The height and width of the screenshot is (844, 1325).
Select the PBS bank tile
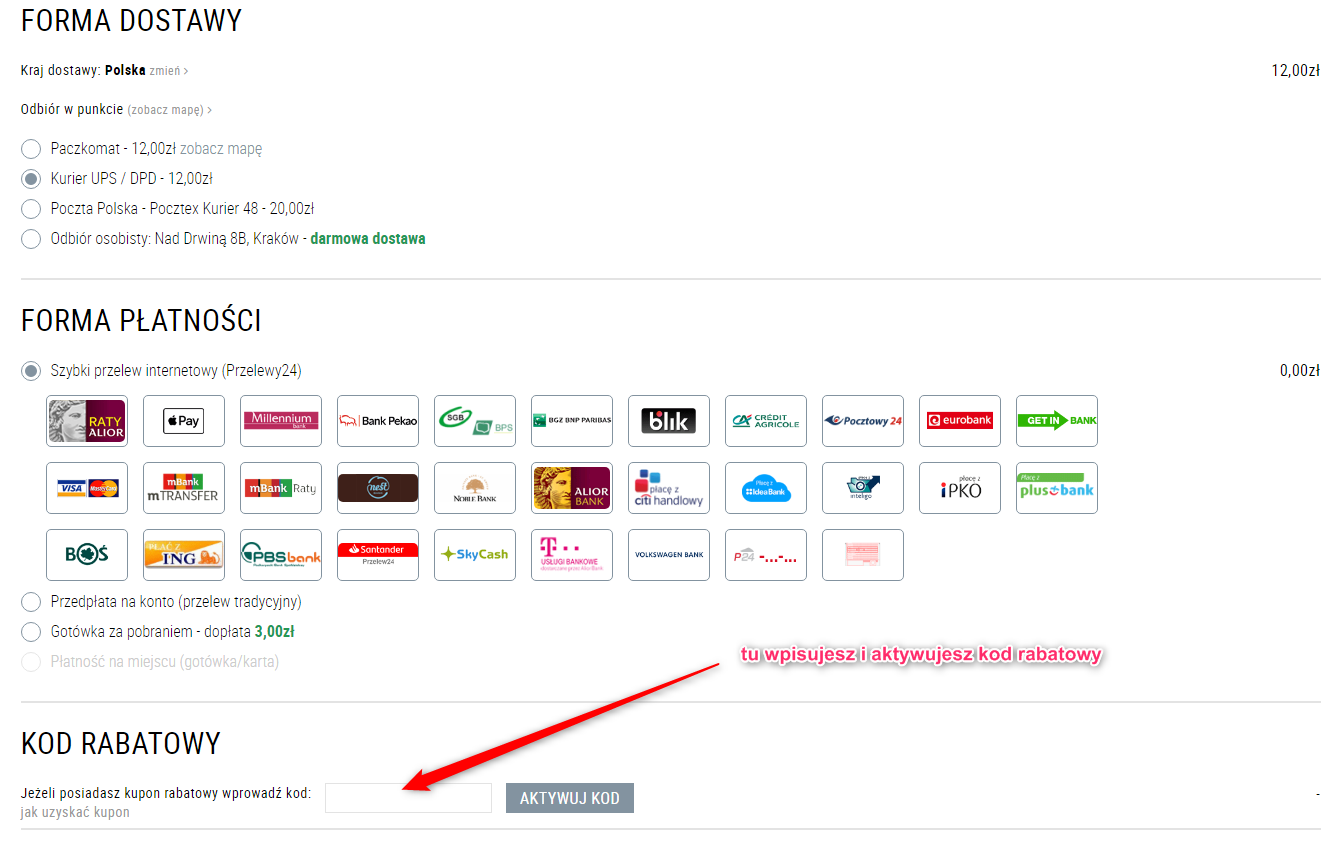[x=281, y=555]
